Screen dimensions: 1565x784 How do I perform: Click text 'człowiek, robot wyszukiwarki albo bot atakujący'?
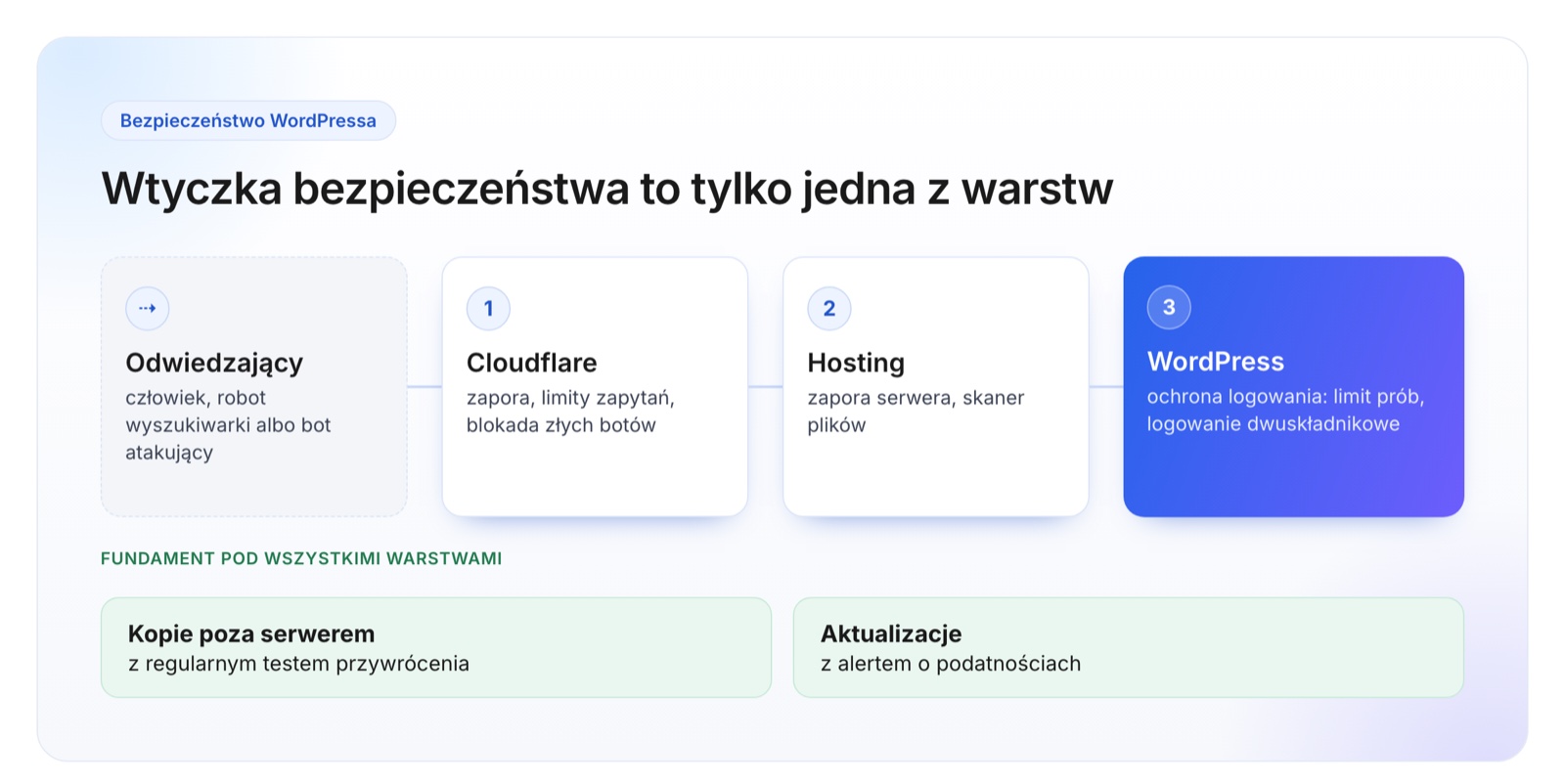228,425
